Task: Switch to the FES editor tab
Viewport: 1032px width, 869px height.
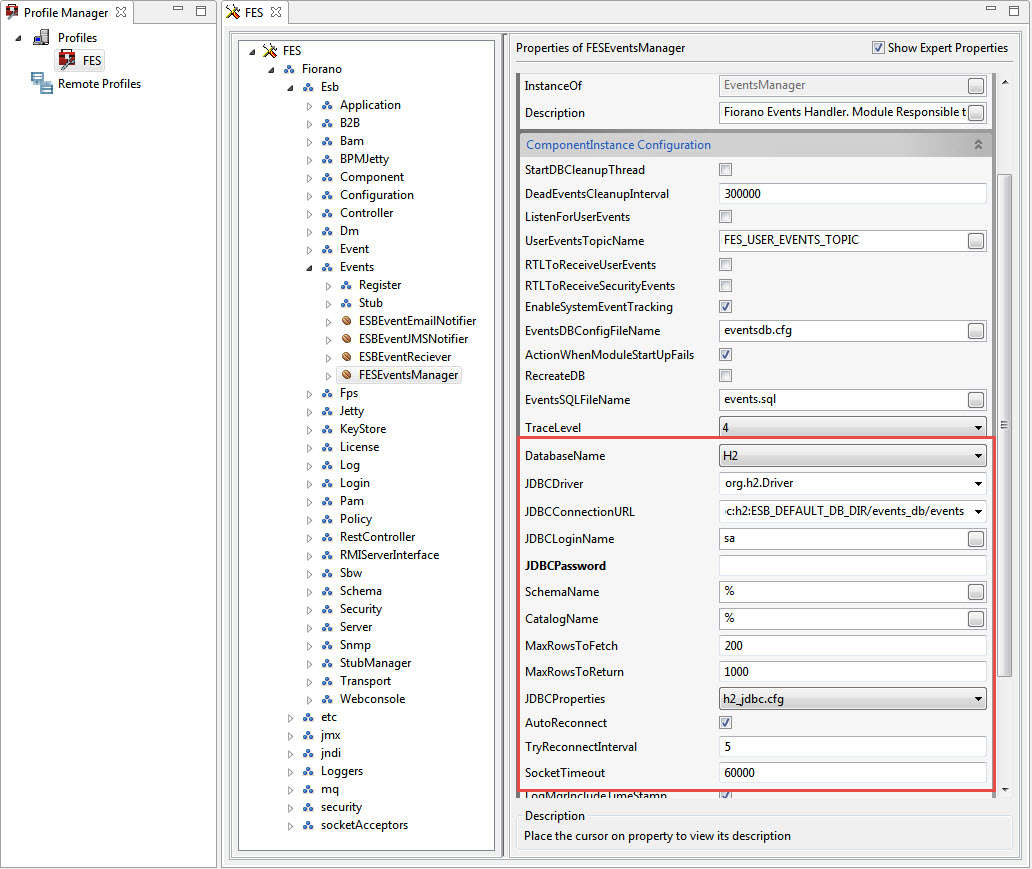Action: tap(253, 13)
